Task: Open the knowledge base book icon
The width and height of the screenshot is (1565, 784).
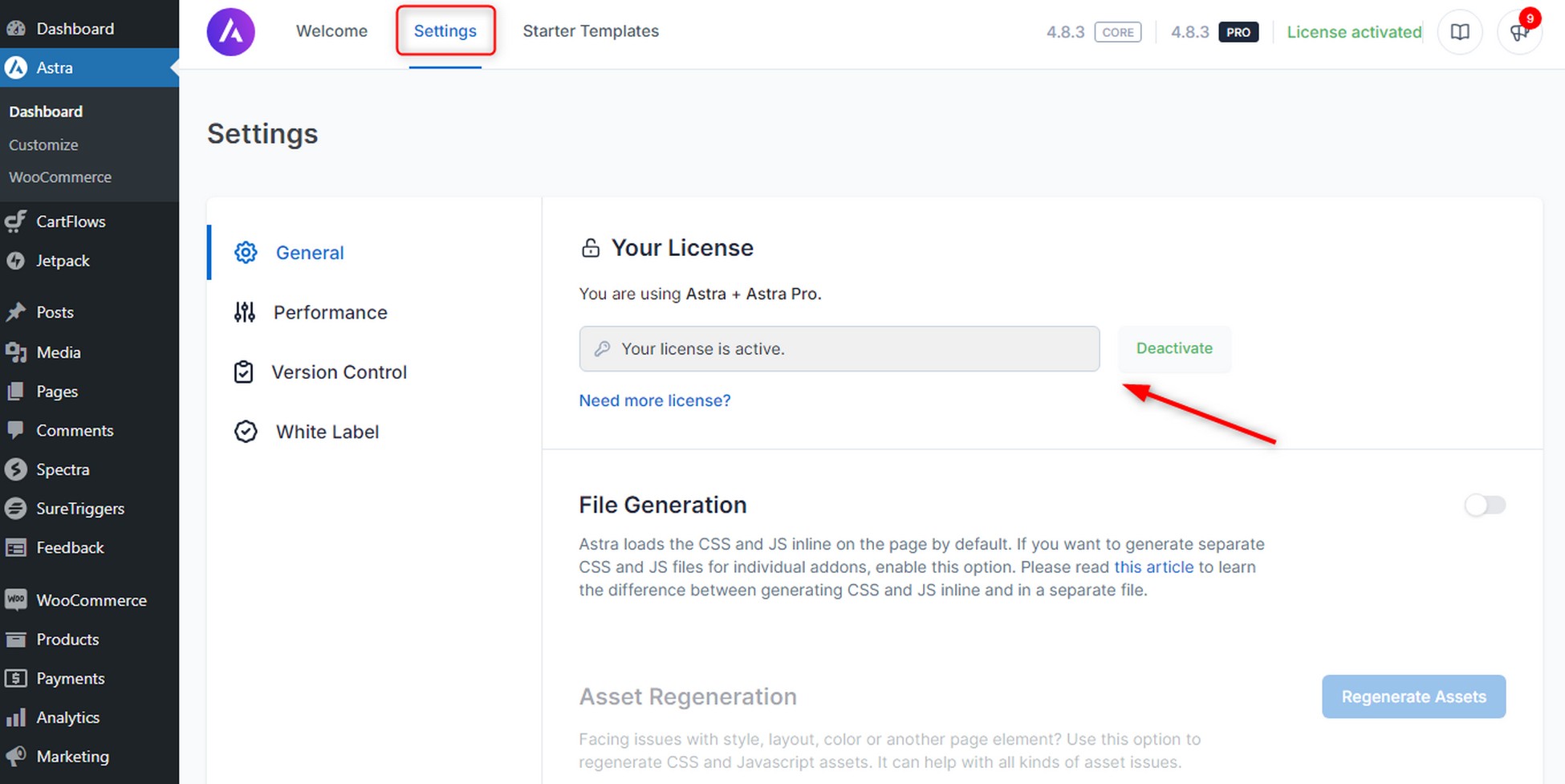Action: pos(1460,32)
